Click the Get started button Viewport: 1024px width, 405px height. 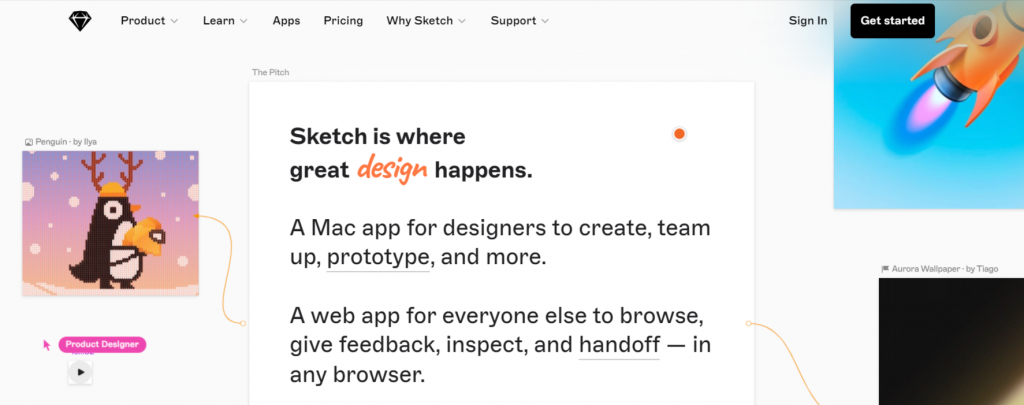tap(892, 21)
